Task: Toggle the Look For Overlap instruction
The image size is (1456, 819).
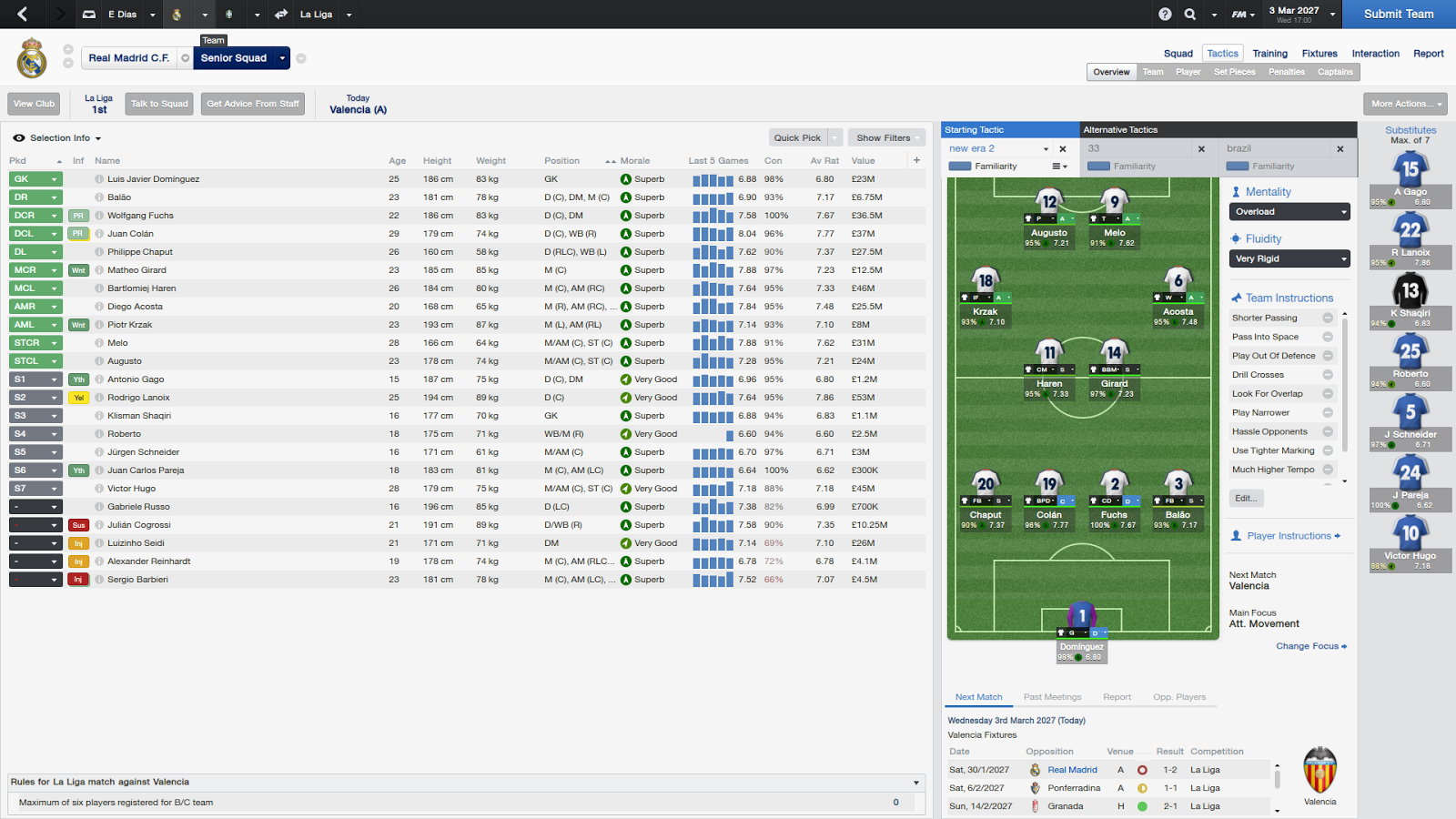Action: 1328,394
